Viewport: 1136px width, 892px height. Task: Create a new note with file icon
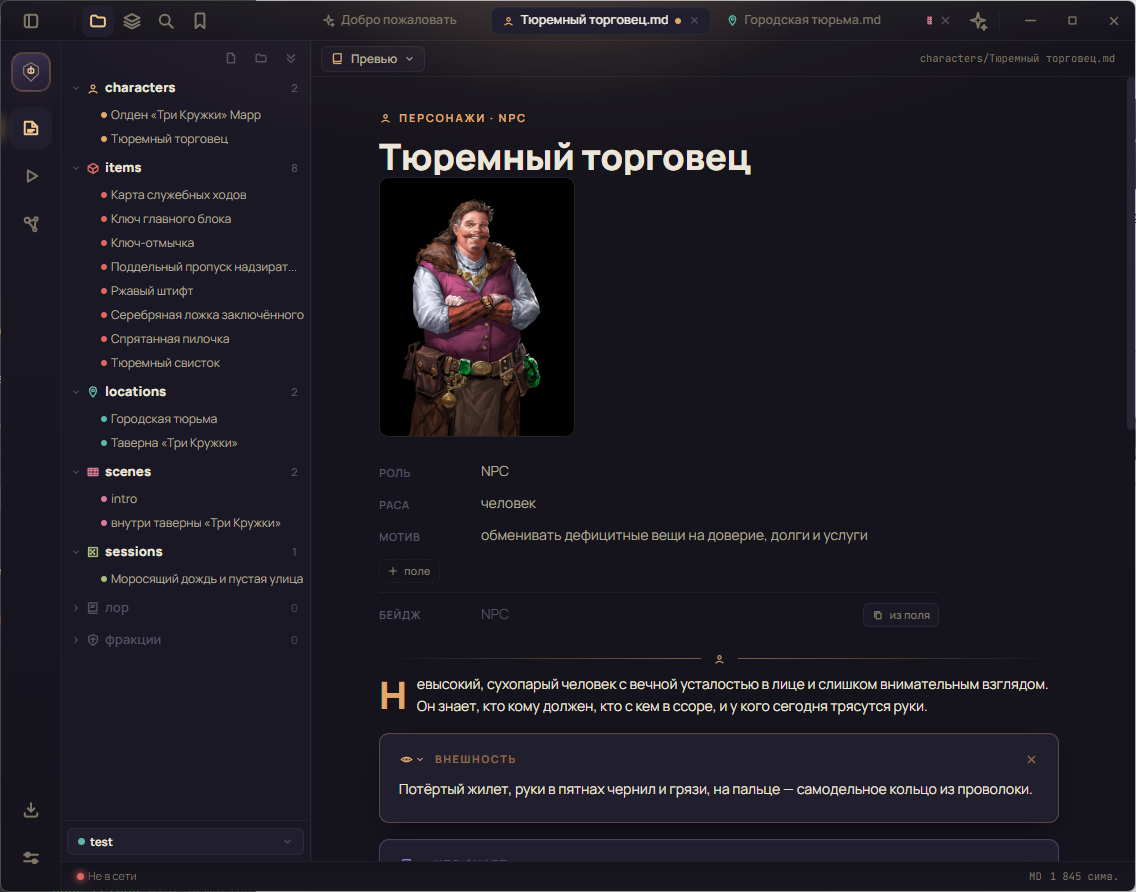point(231,58)
